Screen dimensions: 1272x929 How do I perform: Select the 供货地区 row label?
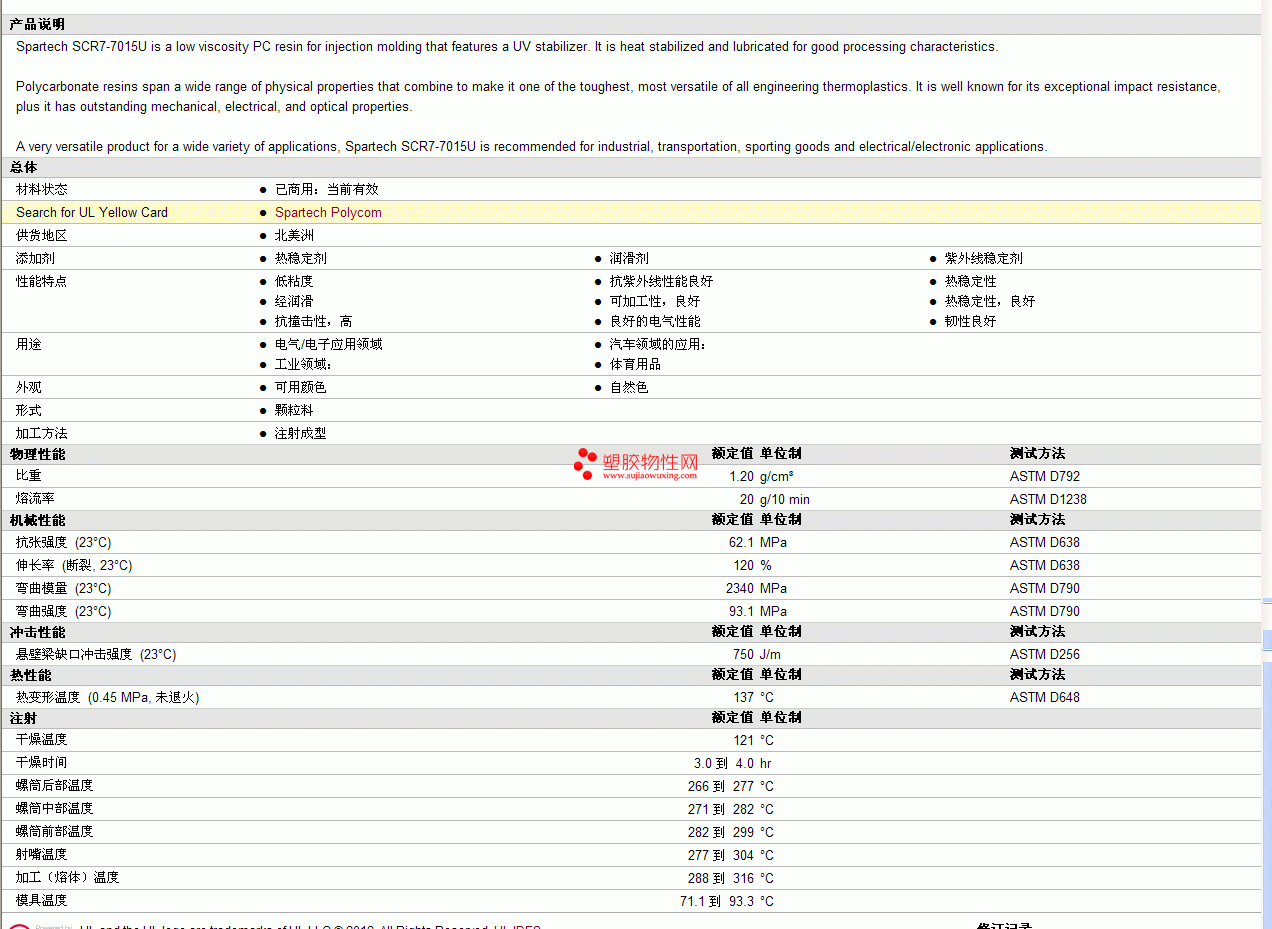click(x=42, y=235)
